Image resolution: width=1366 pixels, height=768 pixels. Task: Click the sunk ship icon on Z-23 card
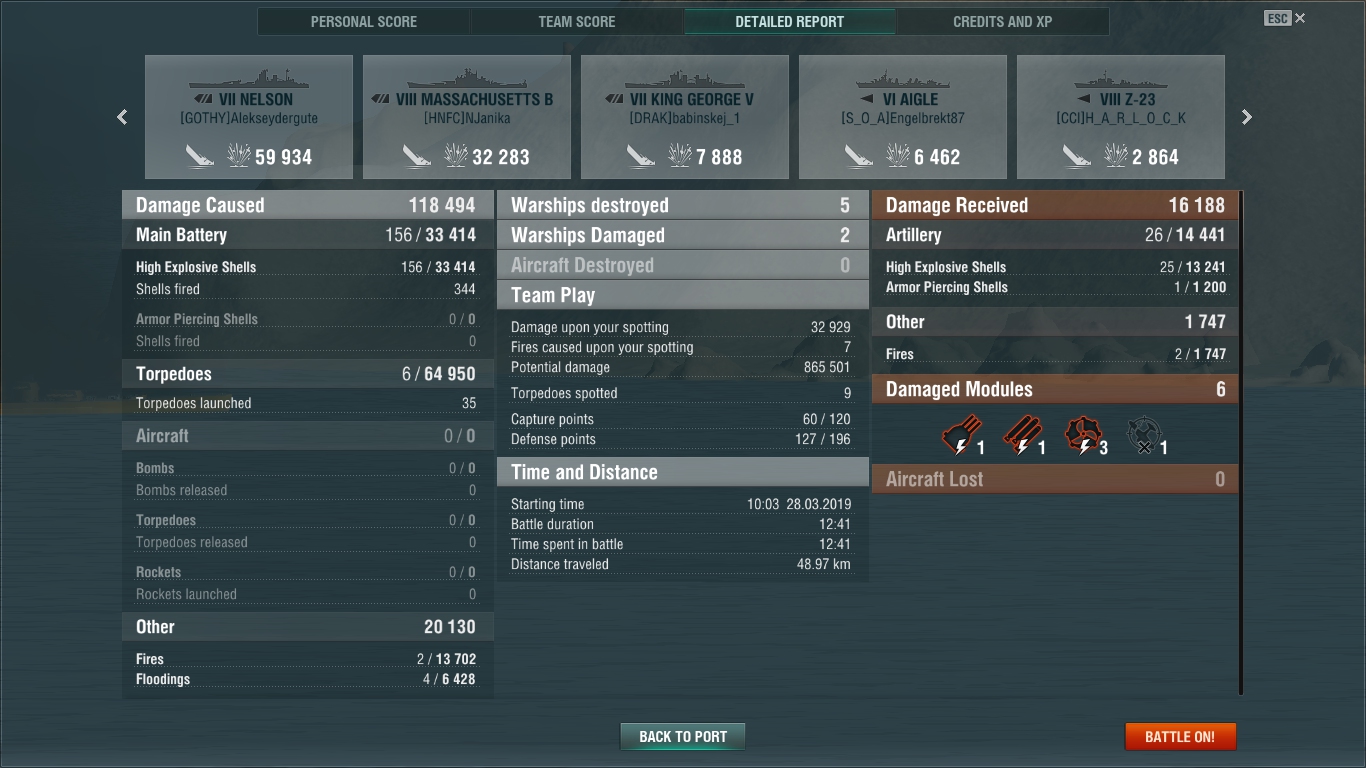pos(1077,155)
